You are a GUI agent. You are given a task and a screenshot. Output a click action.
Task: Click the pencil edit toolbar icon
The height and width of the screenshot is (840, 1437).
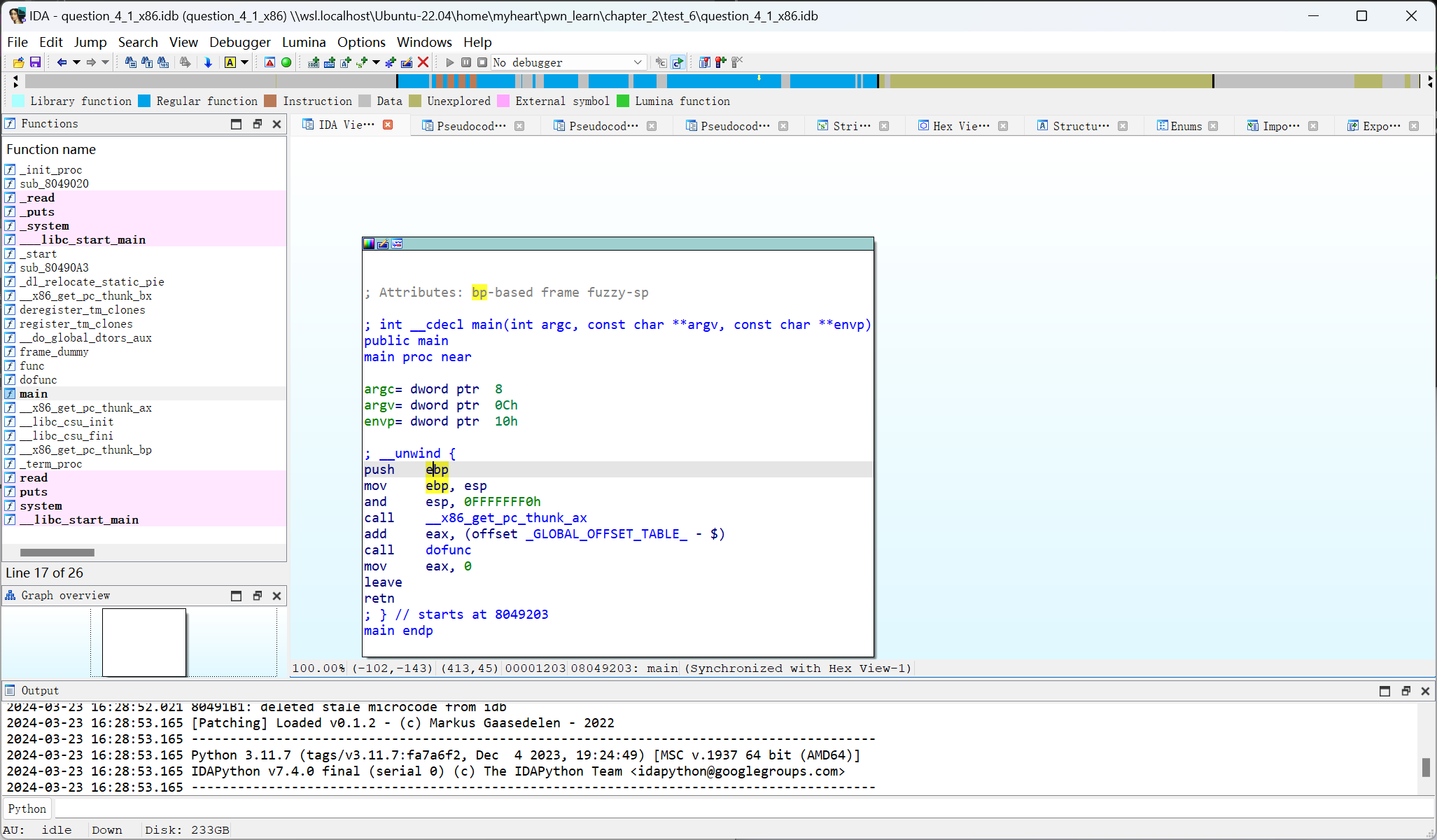click(x=407, y=62)
